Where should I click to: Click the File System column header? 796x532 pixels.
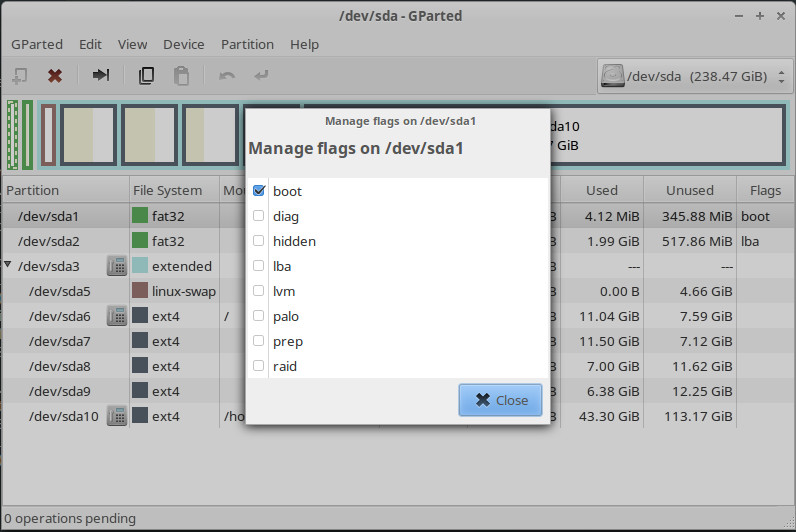[x=174, y=190]
